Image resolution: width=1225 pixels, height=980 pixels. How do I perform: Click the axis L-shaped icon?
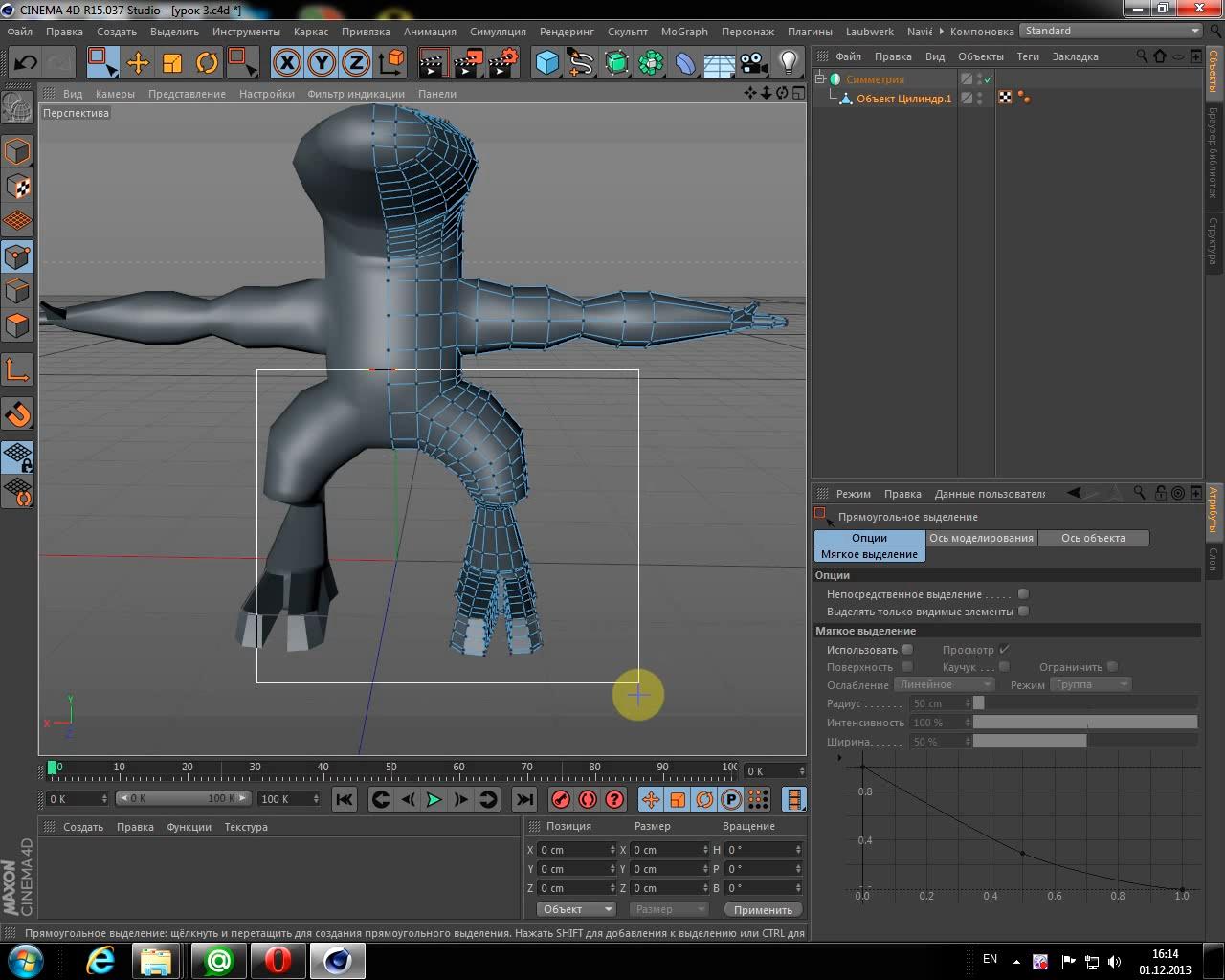pos(17,370)
